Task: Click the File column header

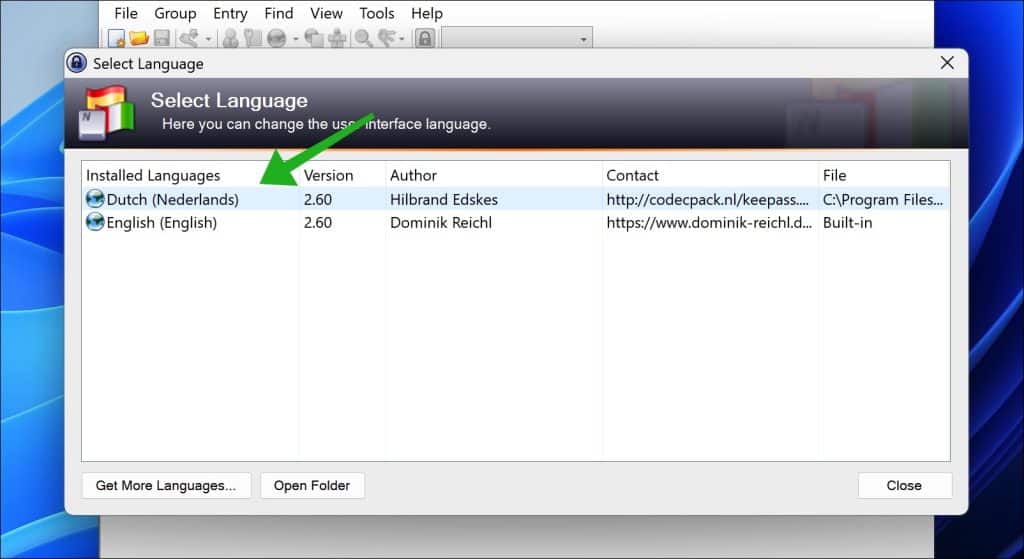Action: [884, 175]
